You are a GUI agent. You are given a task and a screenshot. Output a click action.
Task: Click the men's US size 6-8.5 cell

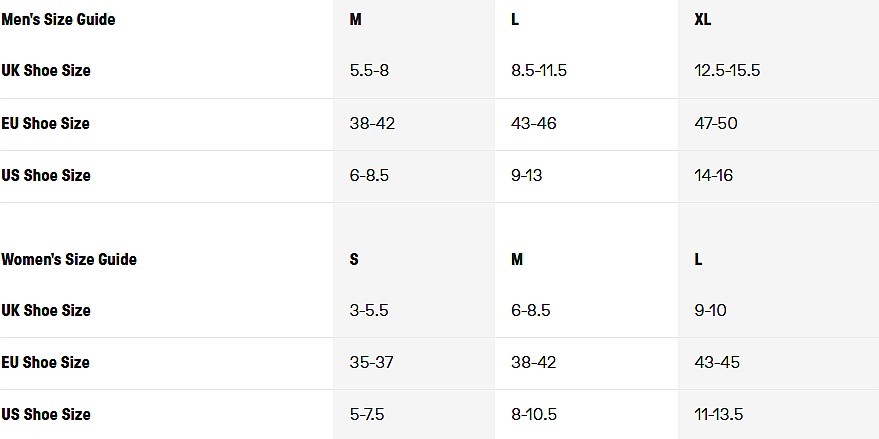point(369,175)
